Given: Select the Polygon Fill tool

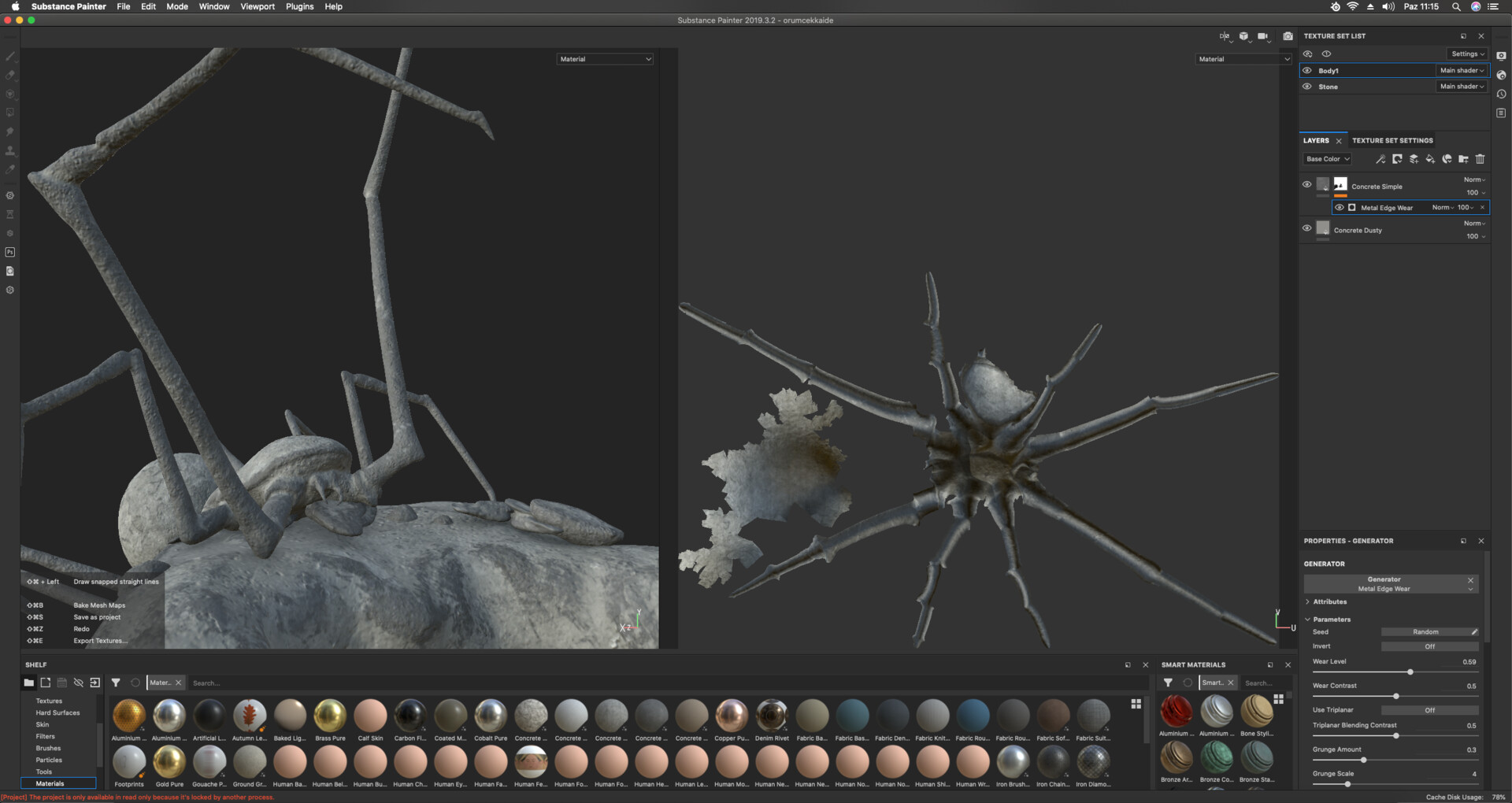Looking at the screenshot, I should [10, 113].
